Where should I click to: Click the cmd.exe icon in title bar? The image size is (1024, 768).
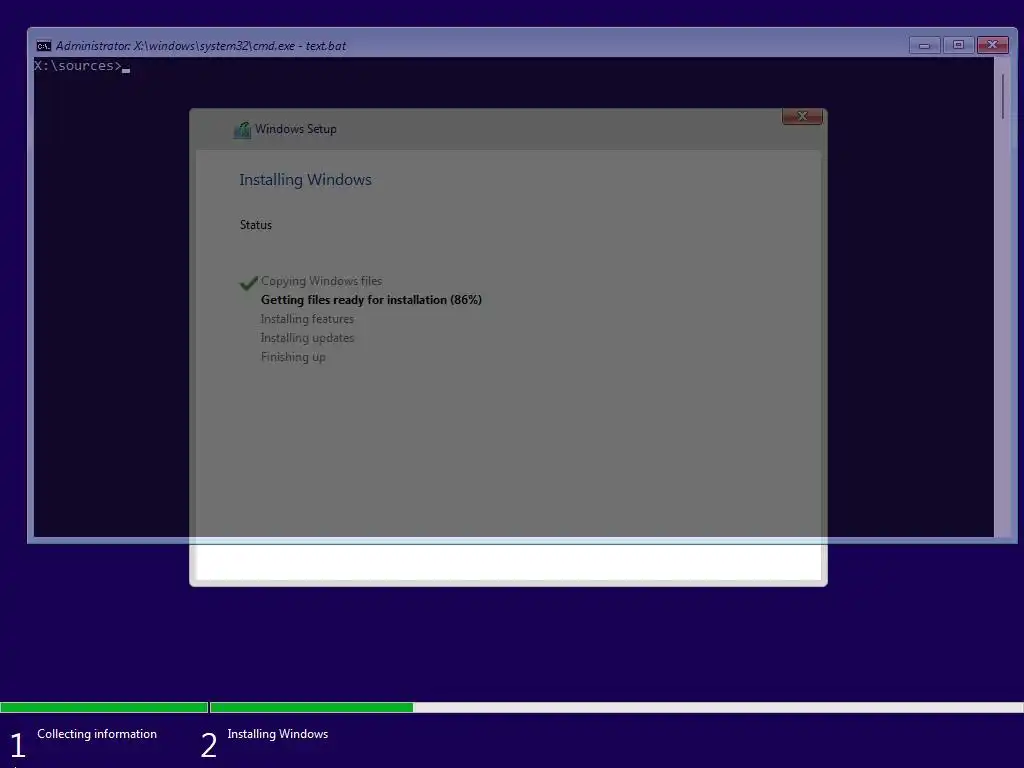click(x=44, y=46)
